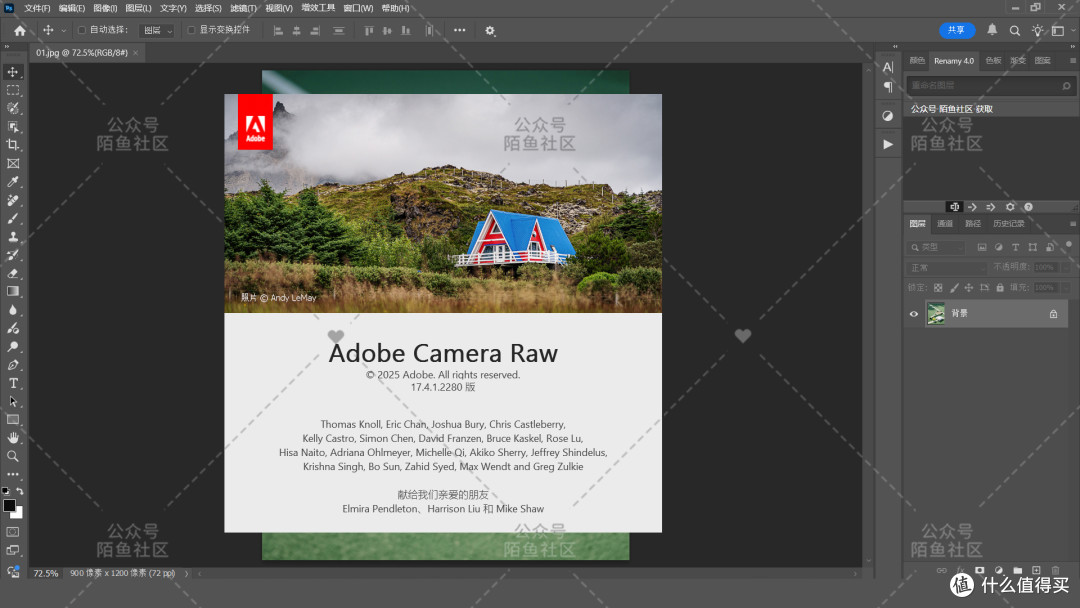
Task: Open the Actions play-button panel icon
Action: (x=888, y=144)
